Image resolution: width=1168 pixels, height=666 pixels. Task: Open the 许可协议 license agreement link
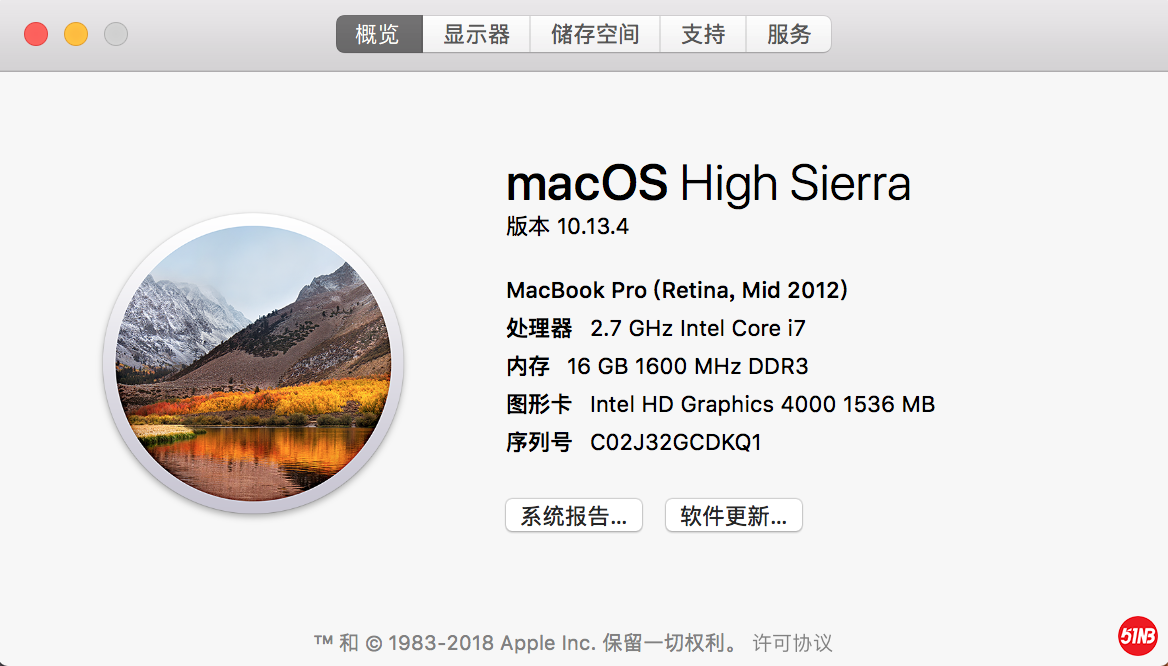point(792,642)
